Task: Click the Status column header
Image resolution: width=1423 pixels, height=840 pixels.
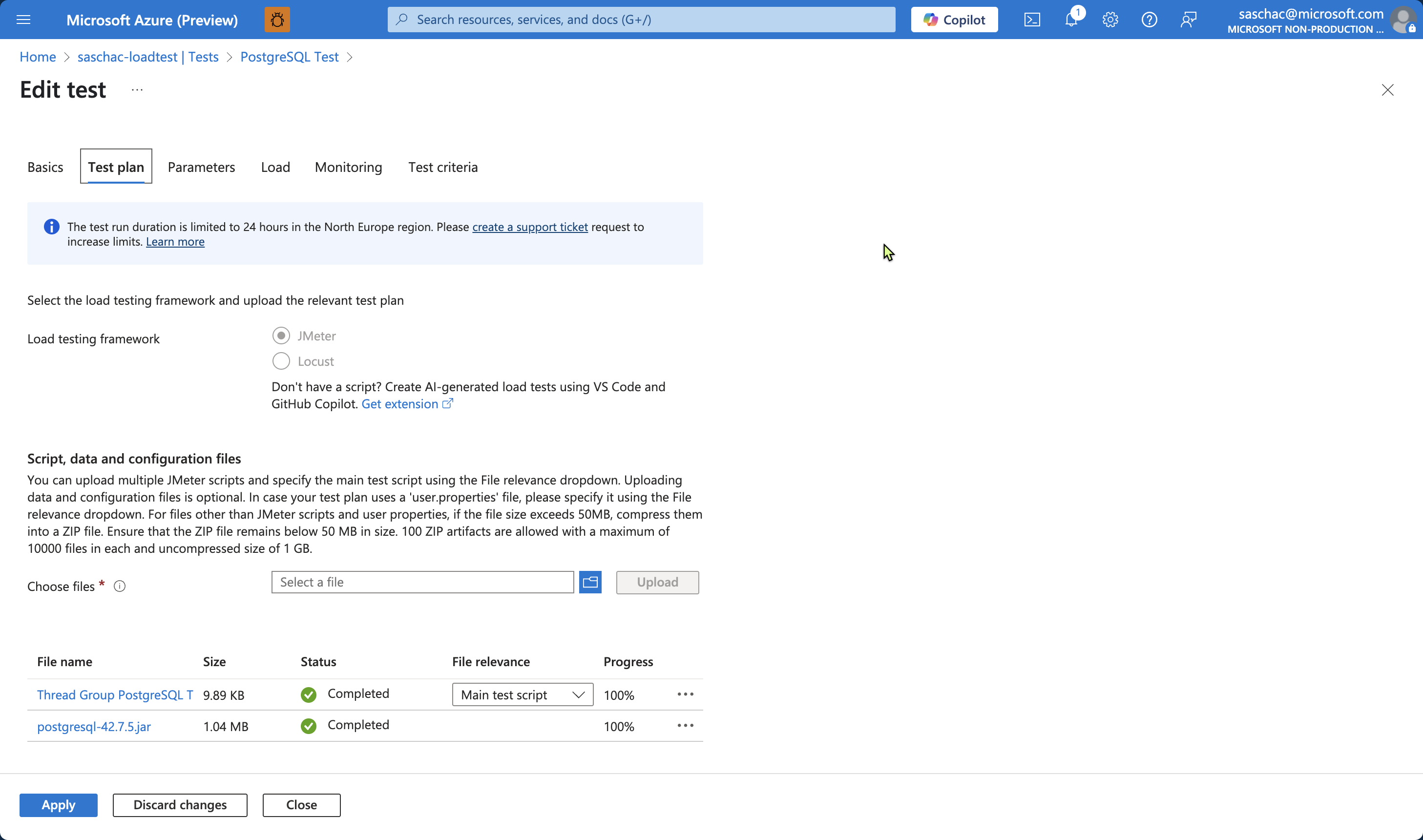Action: (318, 662)
